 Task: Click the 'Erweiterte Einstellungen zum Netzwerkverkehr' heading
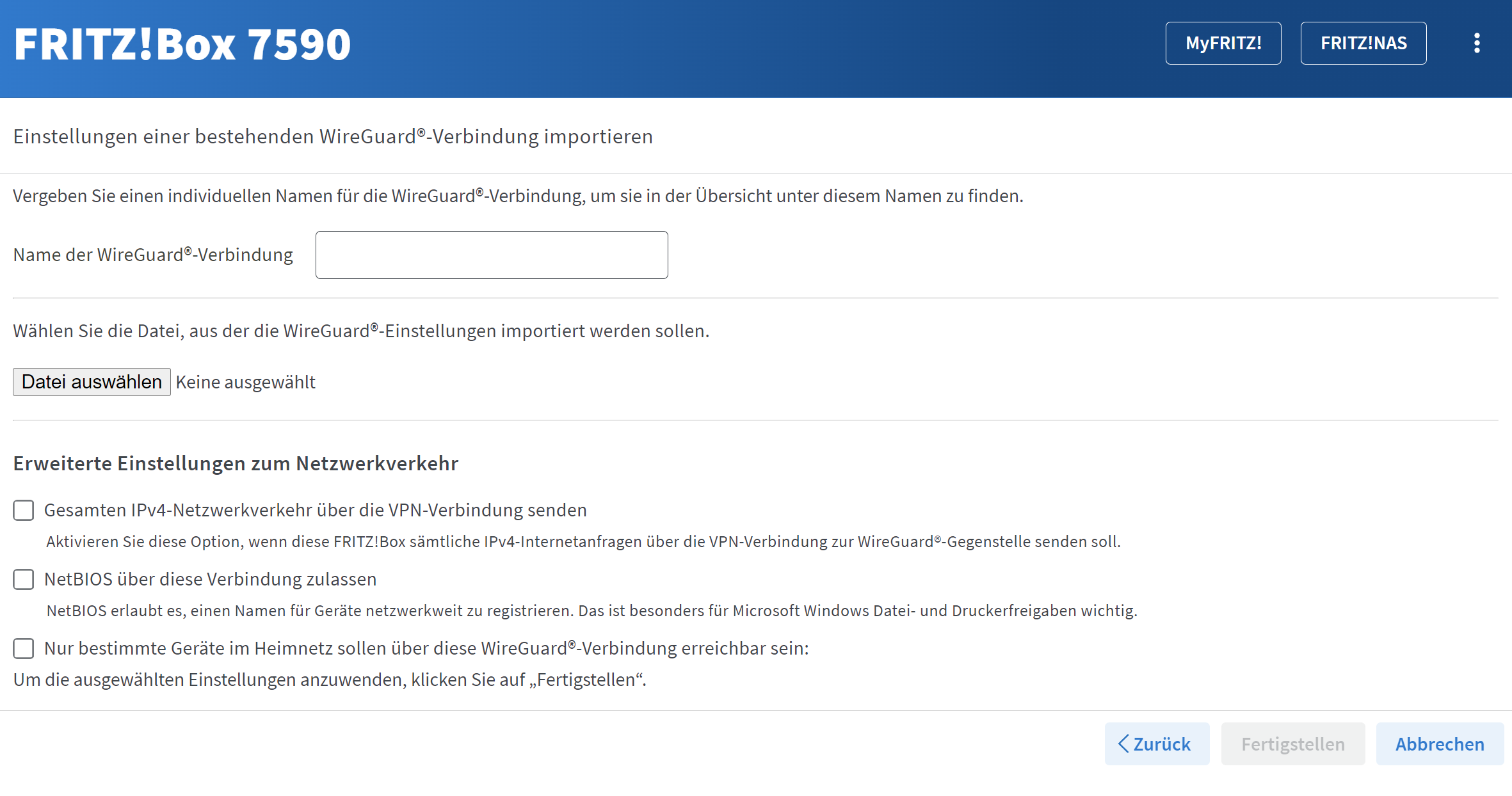pos(236,463)
